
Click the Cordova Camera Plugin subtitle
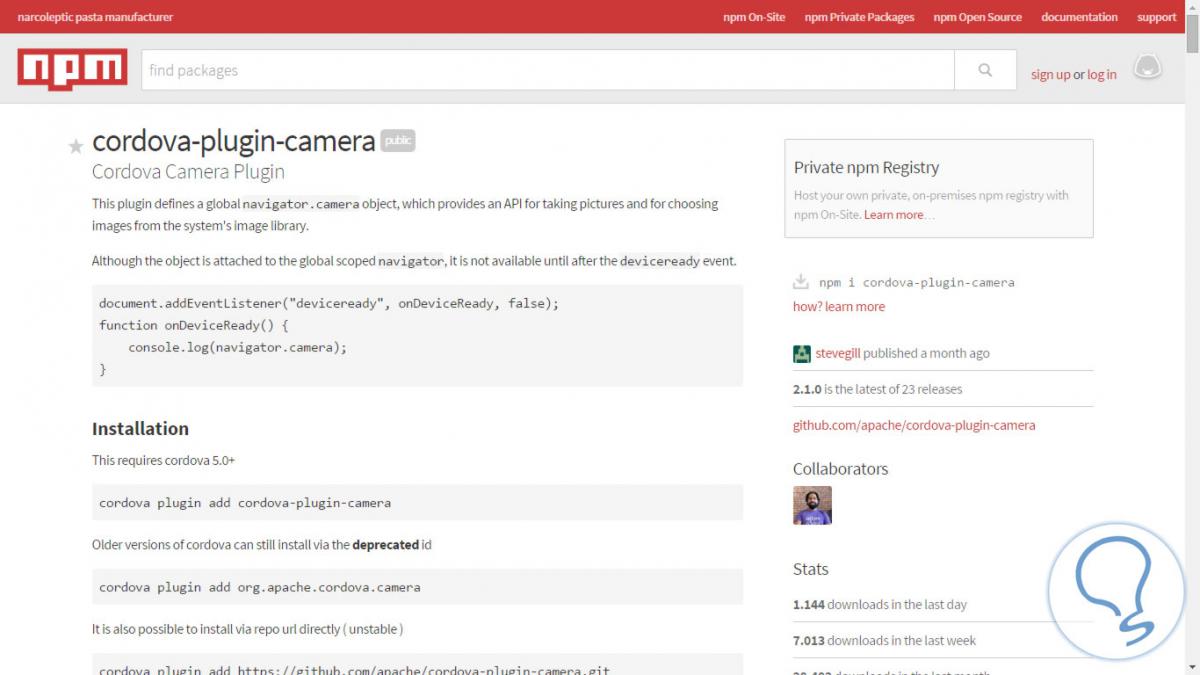pos(188,172)
